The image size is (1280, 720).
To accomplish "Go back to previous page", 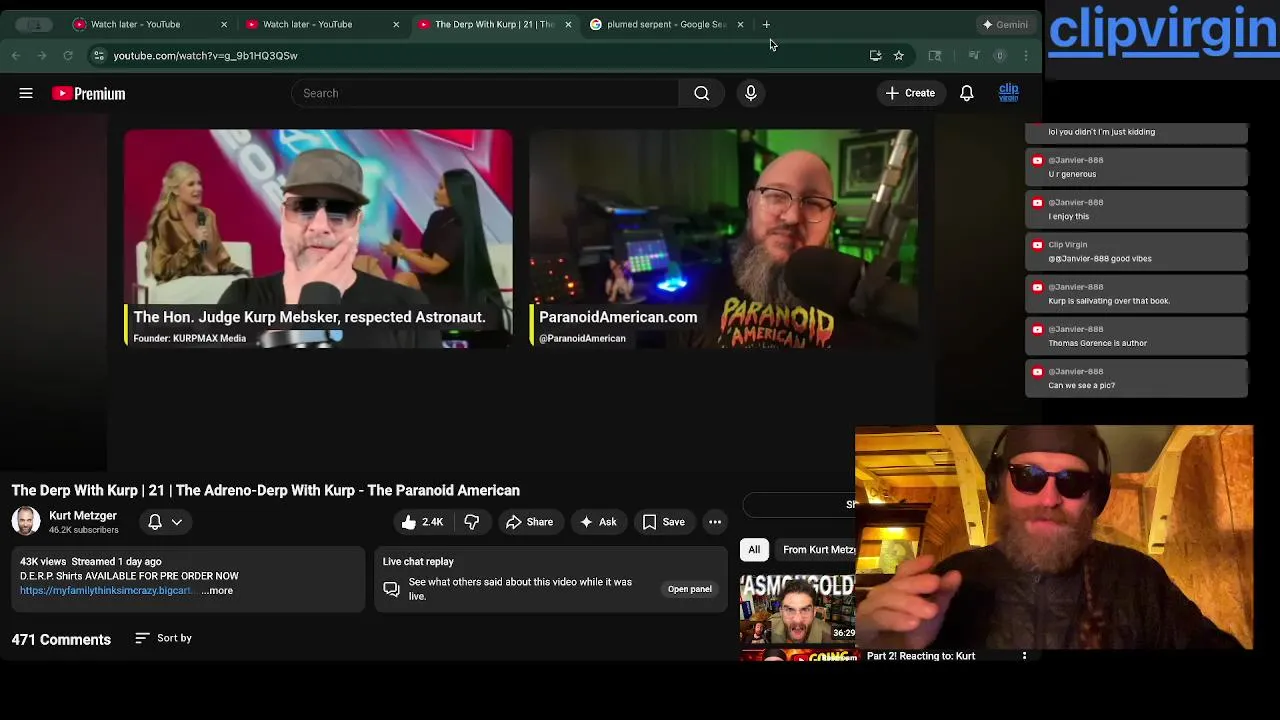I will coord(16,56).
